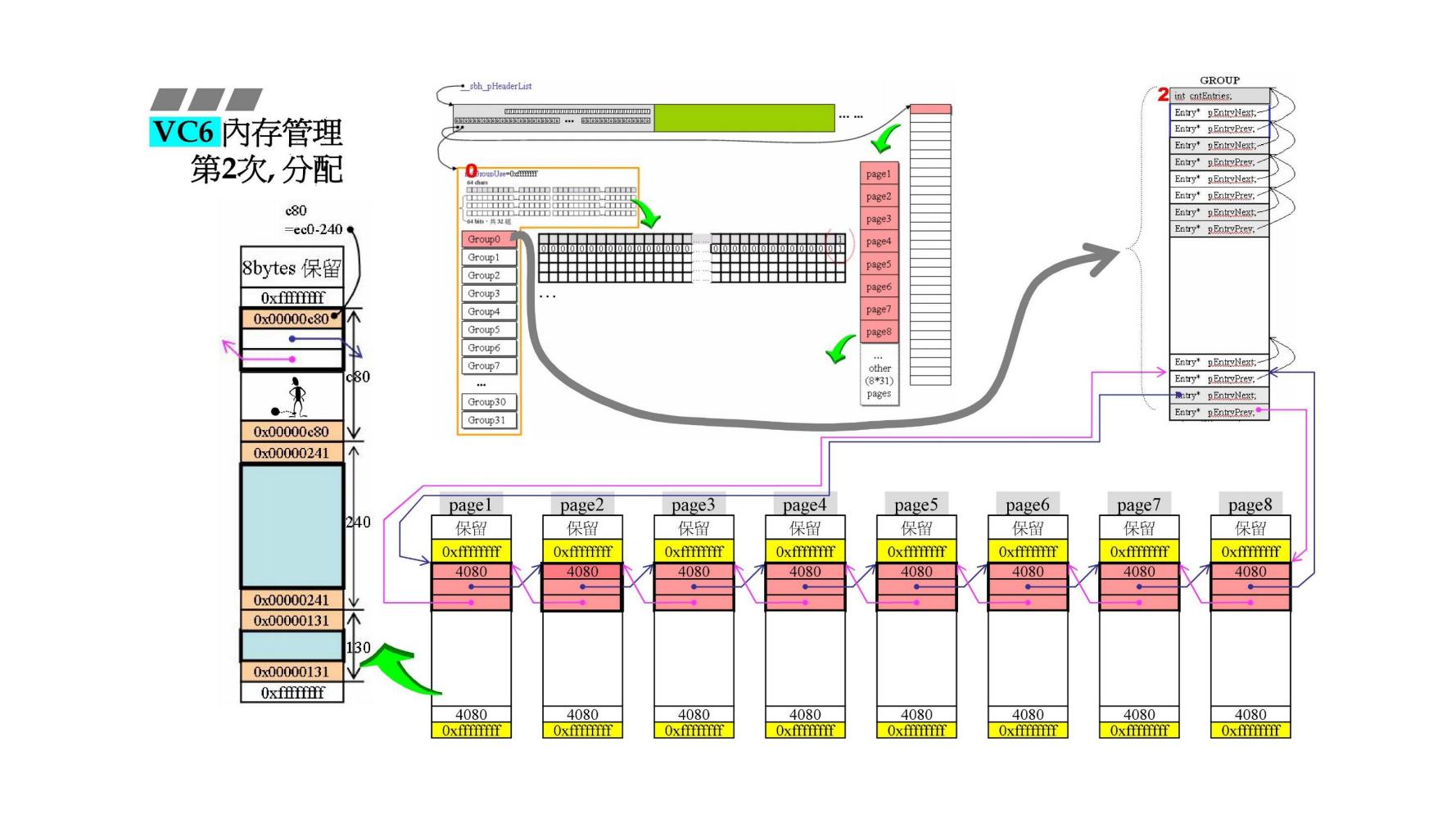Click the "240" size label
1456x819 pixels.
pyautogui.click(x=358, y=522)
